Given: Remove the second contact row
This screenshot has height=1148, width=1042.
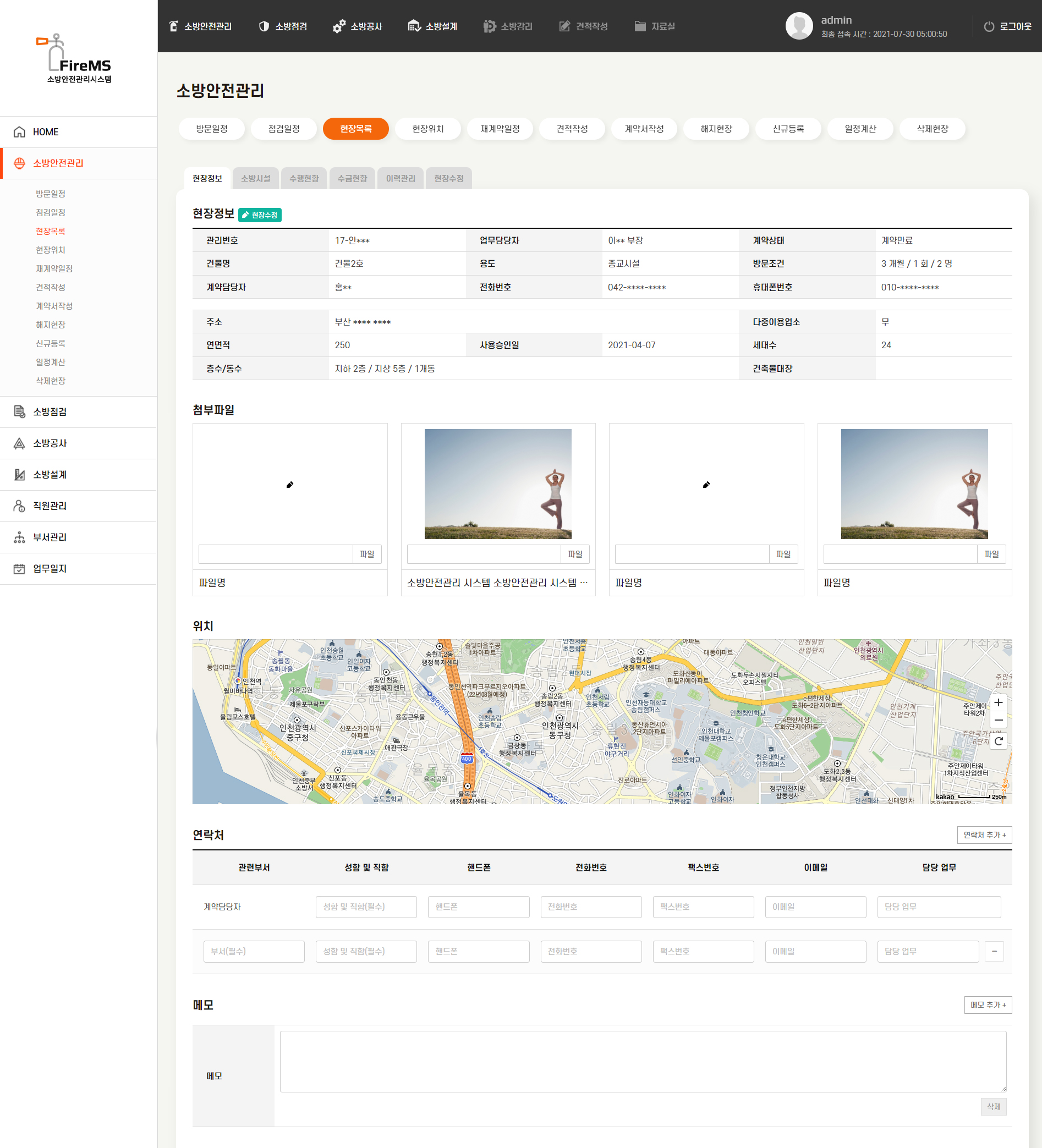Looking at the screenshot, I should 994,951.
